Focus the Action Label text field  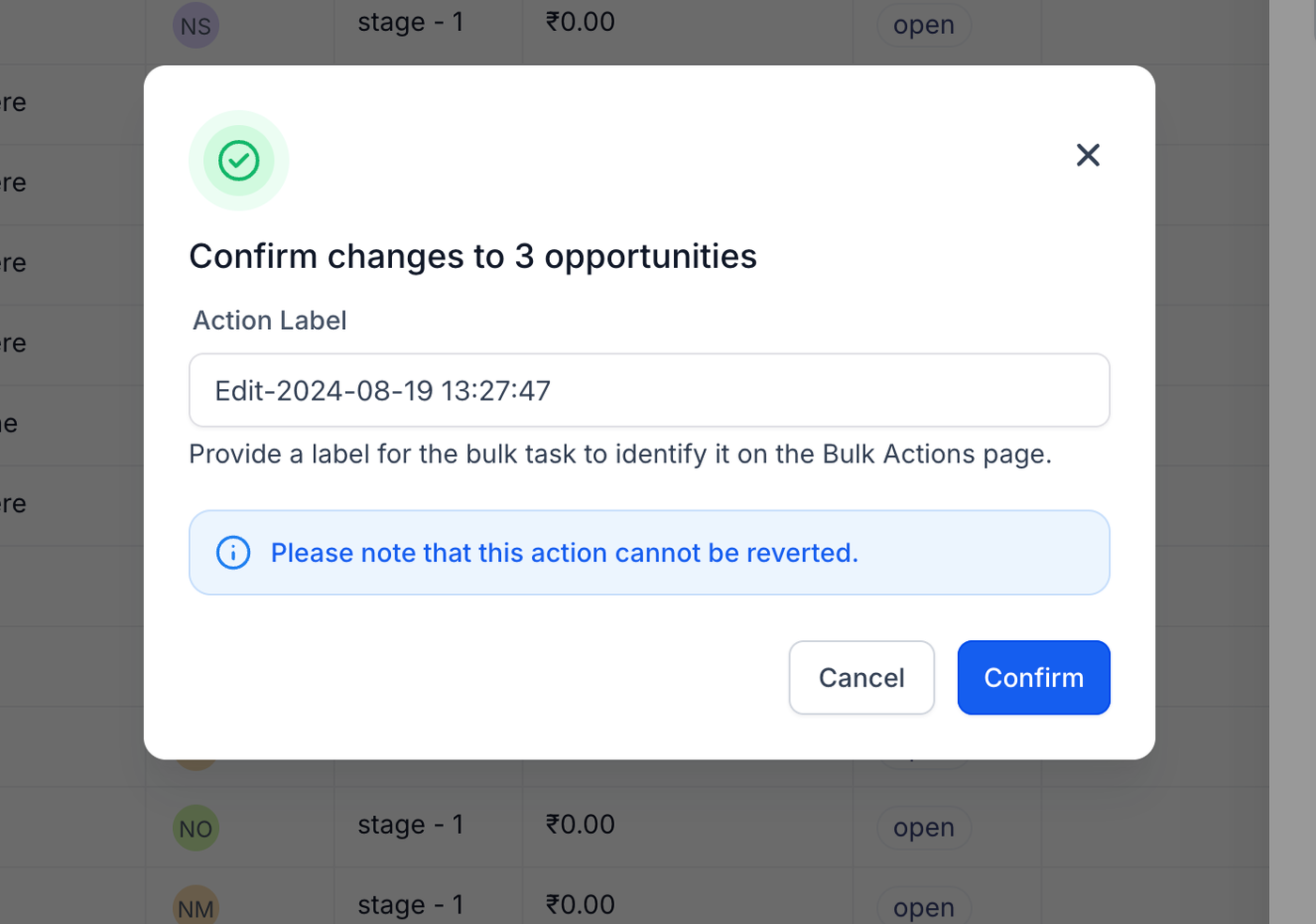(x=649, y=390)
